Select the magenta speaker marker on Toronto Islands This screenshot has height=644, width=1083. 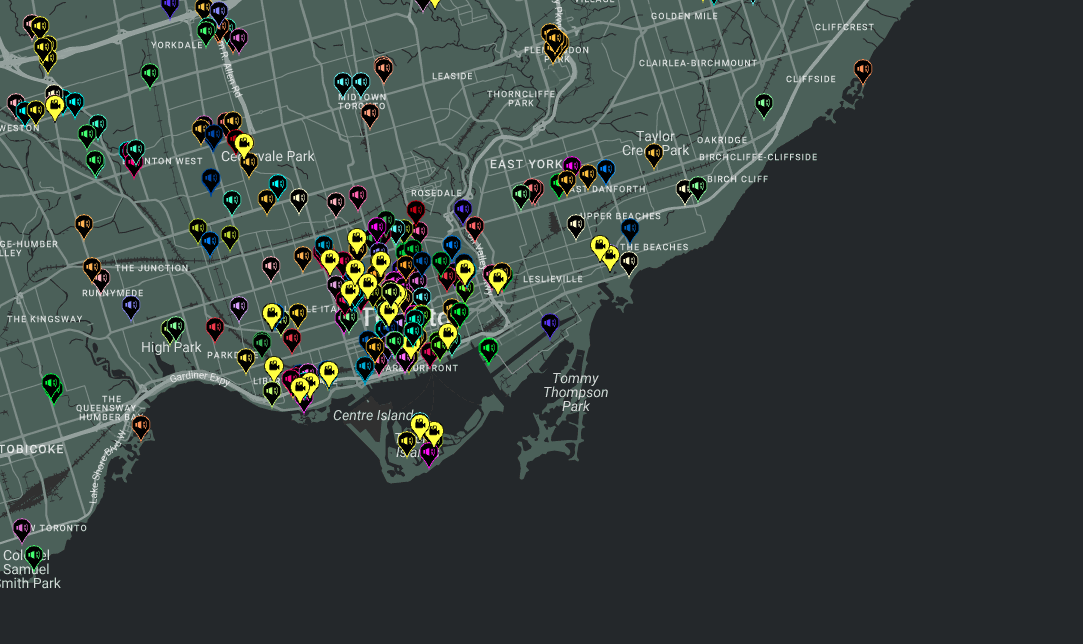[x=429, y=453]
